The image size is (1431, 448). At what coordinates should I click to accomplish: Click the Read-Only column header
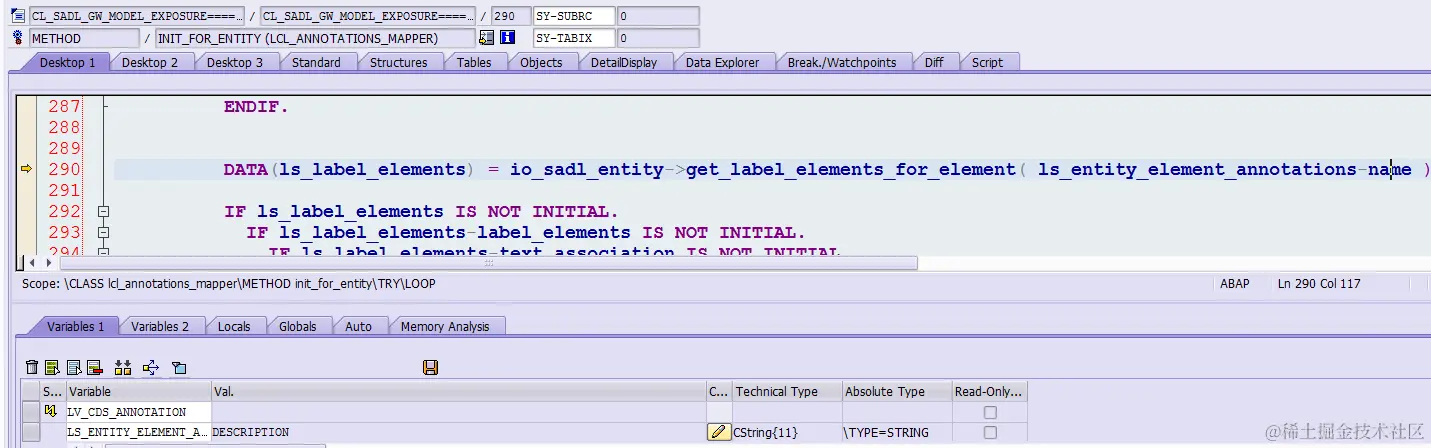point(989,392)
